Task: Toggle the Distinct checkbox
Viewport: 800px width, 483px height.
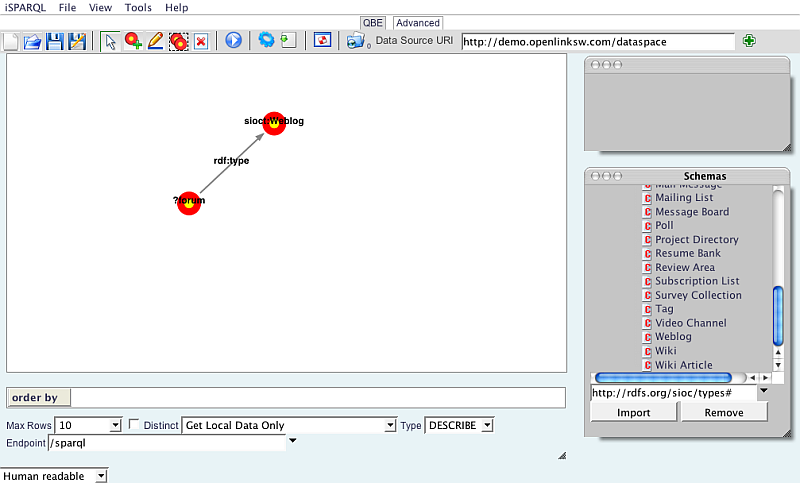Action: (134, 424)
